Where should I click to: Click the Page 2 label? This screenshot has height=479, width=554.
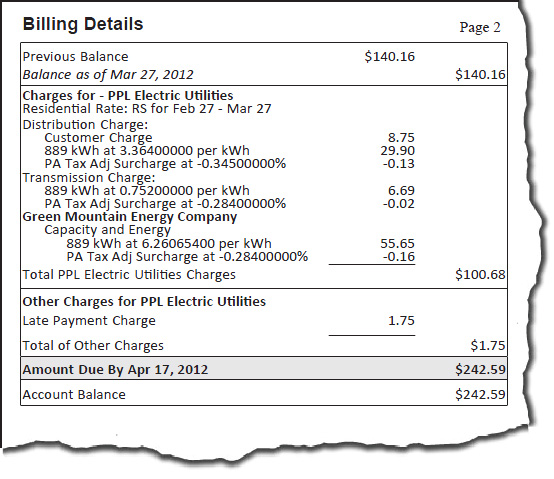[x=480, y=27]
